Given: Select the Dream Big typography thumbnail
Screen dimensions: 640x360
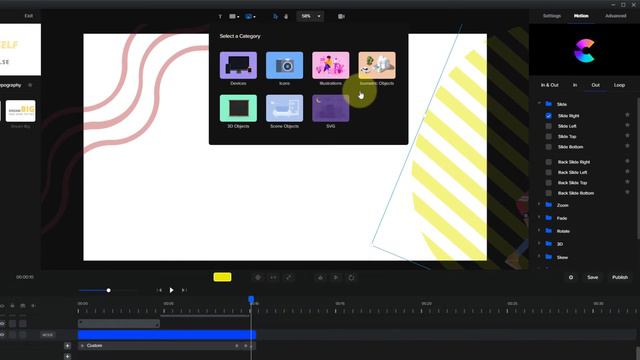Looking at the screenshot, I should 20,111.
